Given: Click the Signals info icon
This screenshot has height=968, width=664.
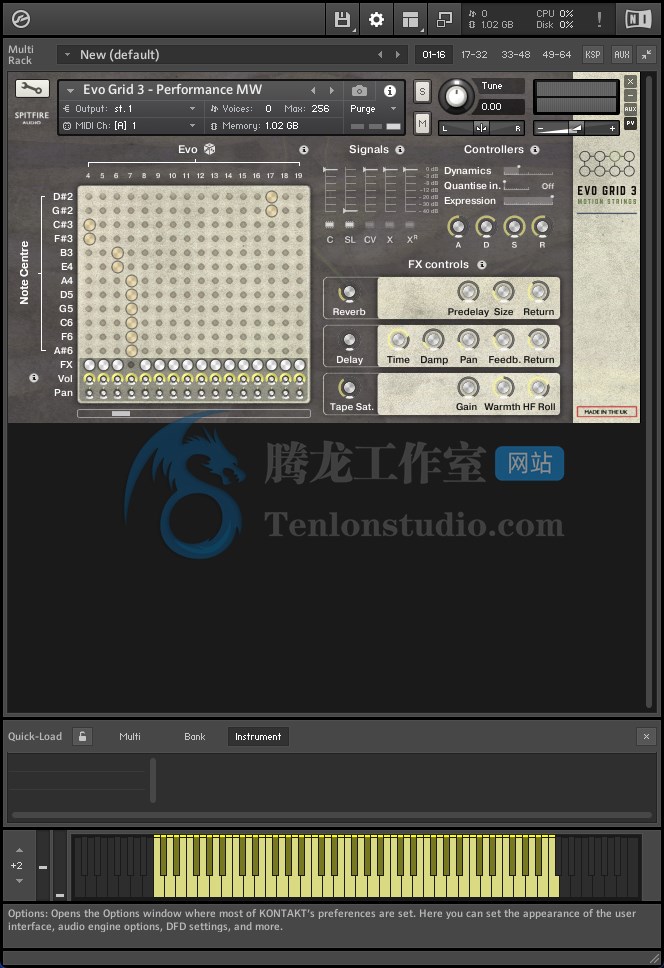Looking at the screenshot, I should [x=400, y=149].
